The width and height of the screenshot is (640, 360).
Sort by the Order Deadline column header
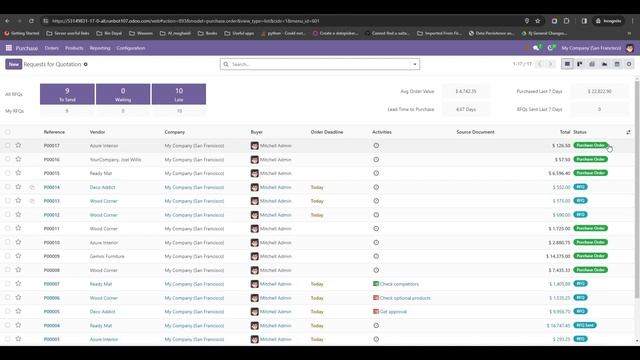click(x=327, y=132)
